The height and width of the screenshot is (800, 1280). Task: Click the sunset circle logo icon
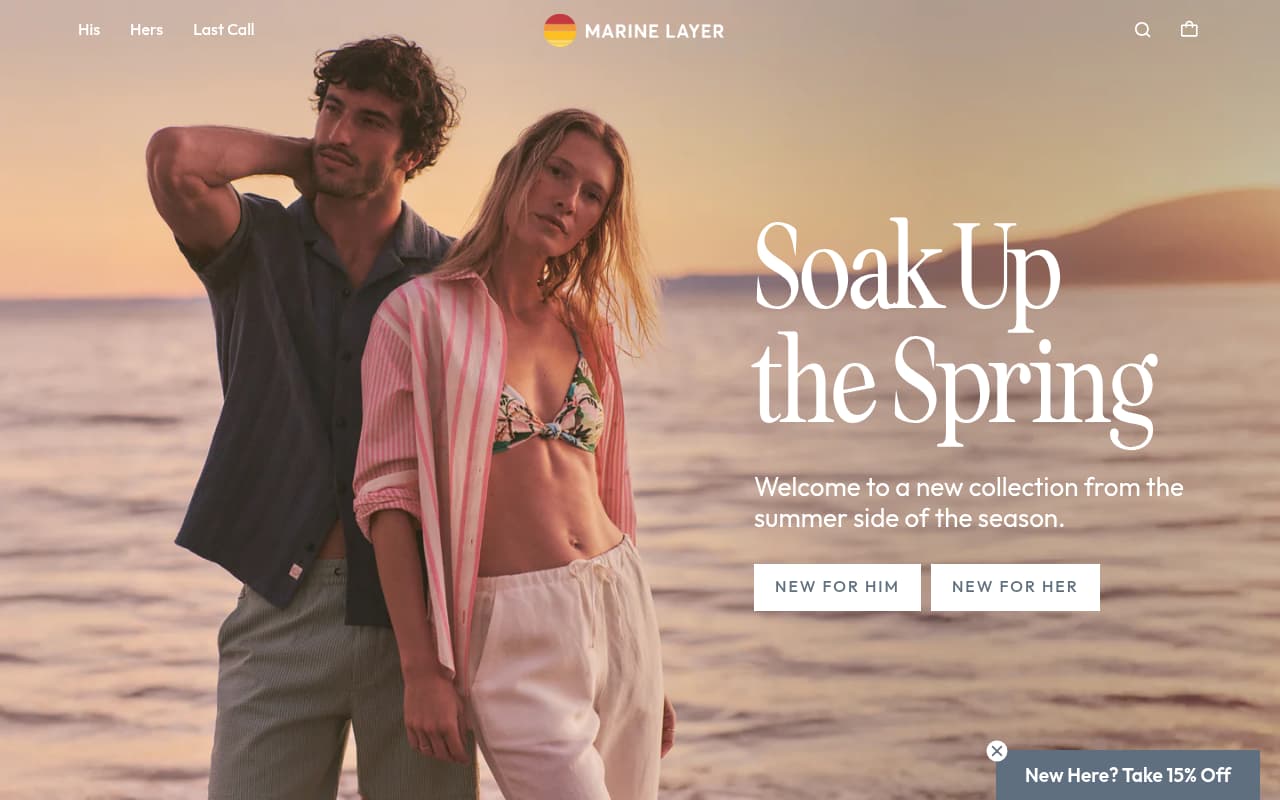tap(560, 30)
